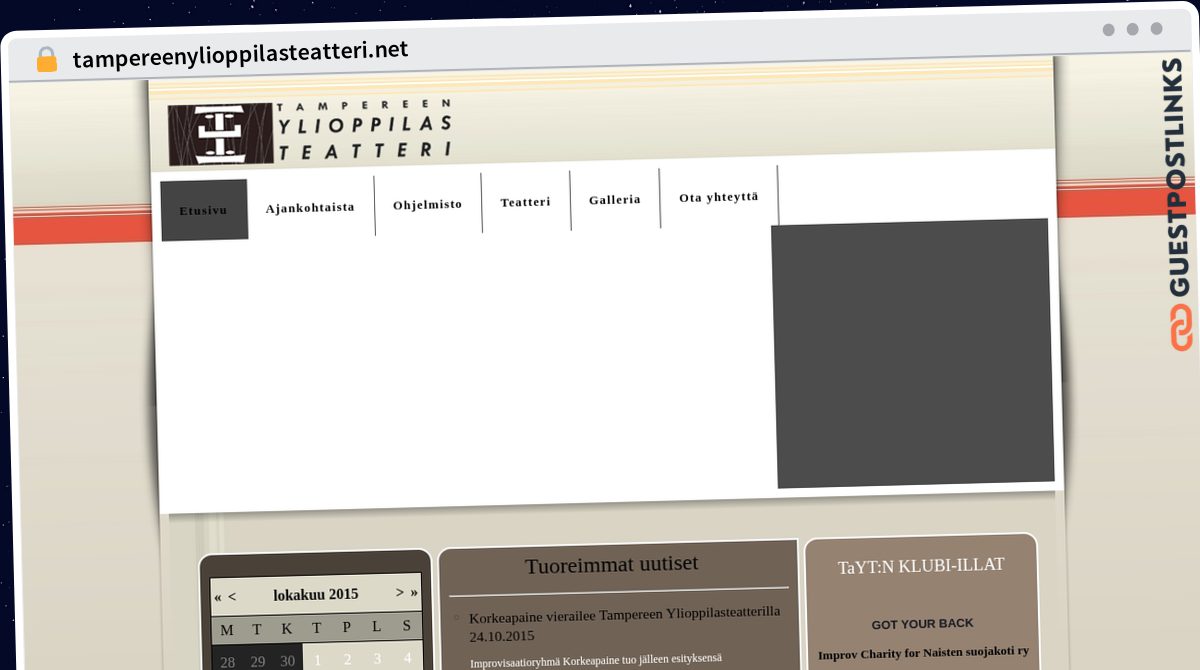Advance to next month with > arrow
The width and height of the screenshot is (1200, 670).
[x=400, y=592]
